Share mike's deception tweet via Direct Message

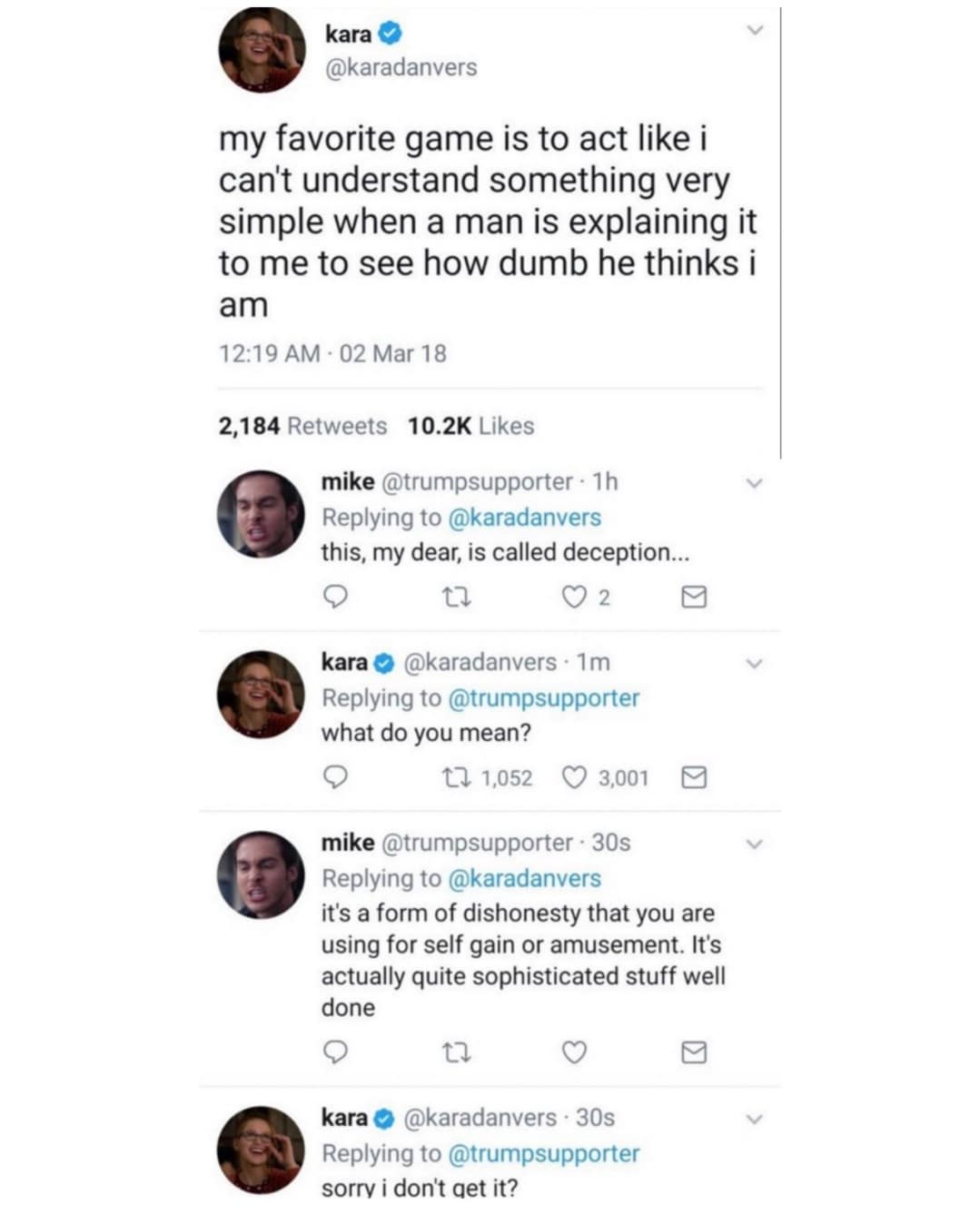(x=692, y=597)
